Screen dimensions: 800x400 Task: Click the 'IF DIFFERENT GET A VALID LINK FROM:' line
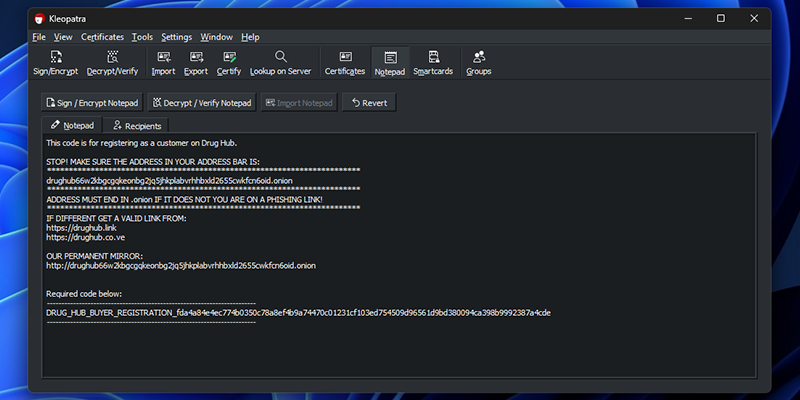pyautogui.click(x=116, y=218)
